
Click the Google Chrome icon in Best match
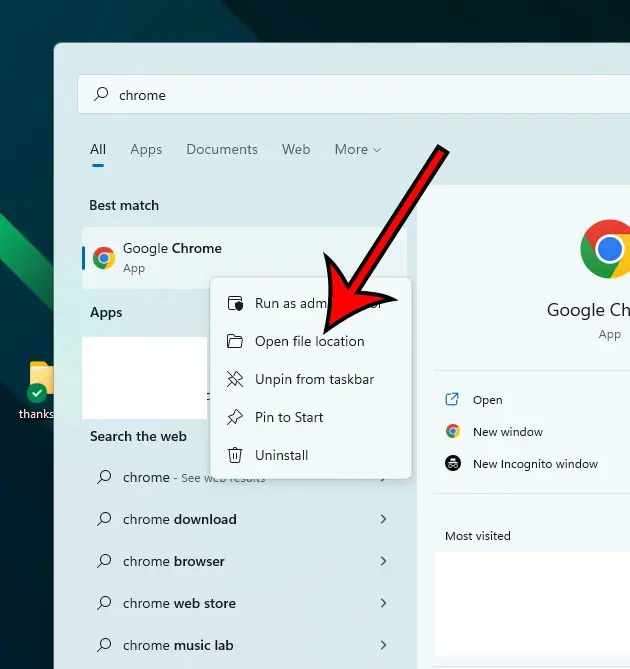tap(104, 258)
